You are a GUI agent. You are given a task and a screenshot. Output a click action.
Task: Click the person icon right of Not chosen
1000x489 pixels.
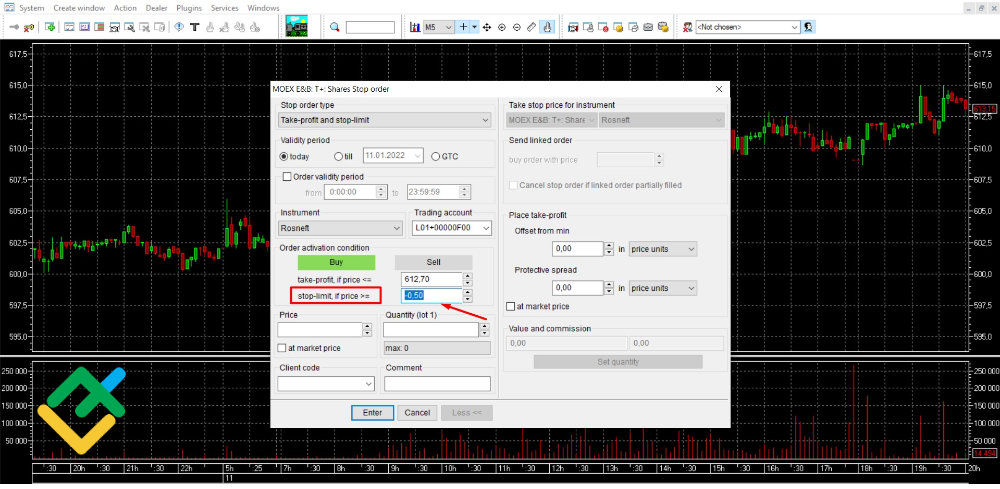coord(809,27)
